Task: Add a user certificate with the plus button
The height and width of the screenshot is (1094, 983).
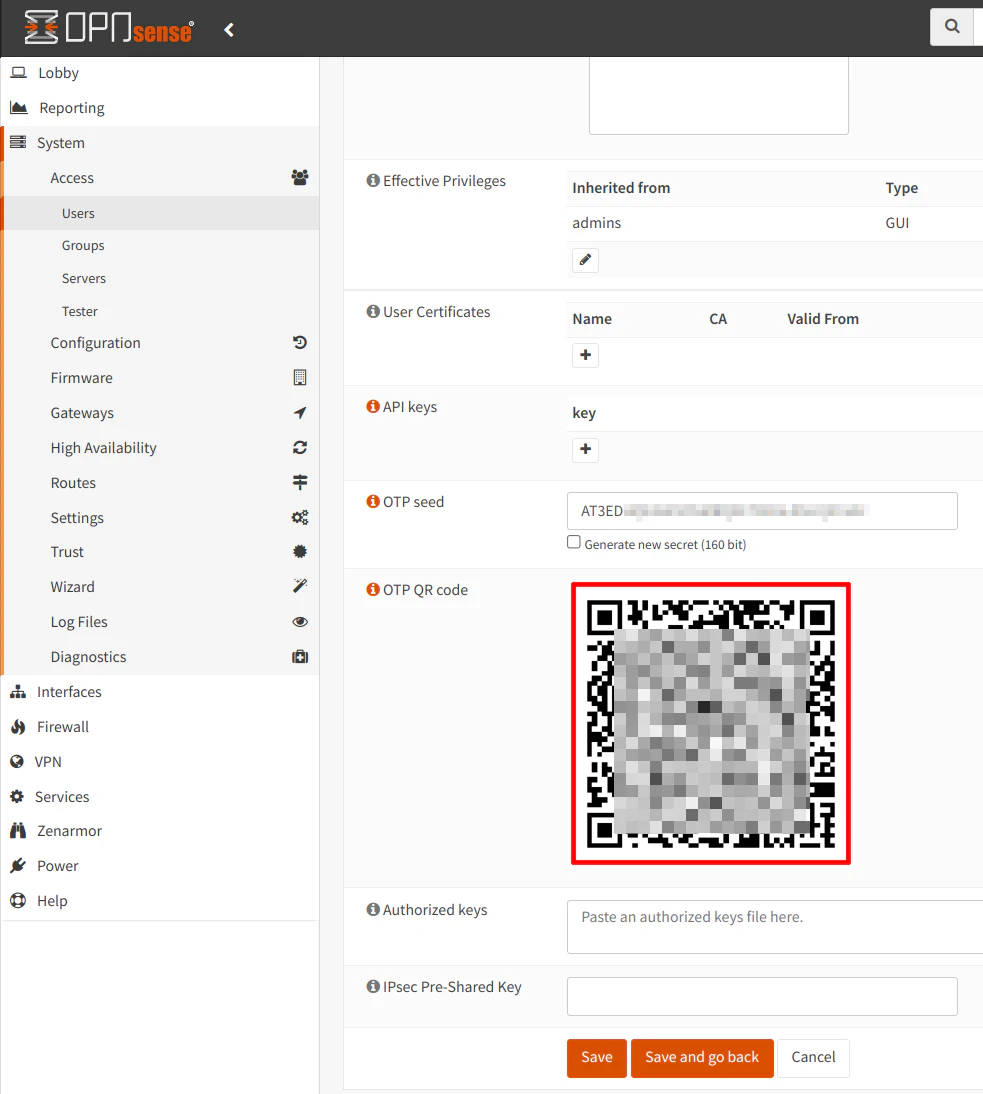Action: (x=585, y=355)
